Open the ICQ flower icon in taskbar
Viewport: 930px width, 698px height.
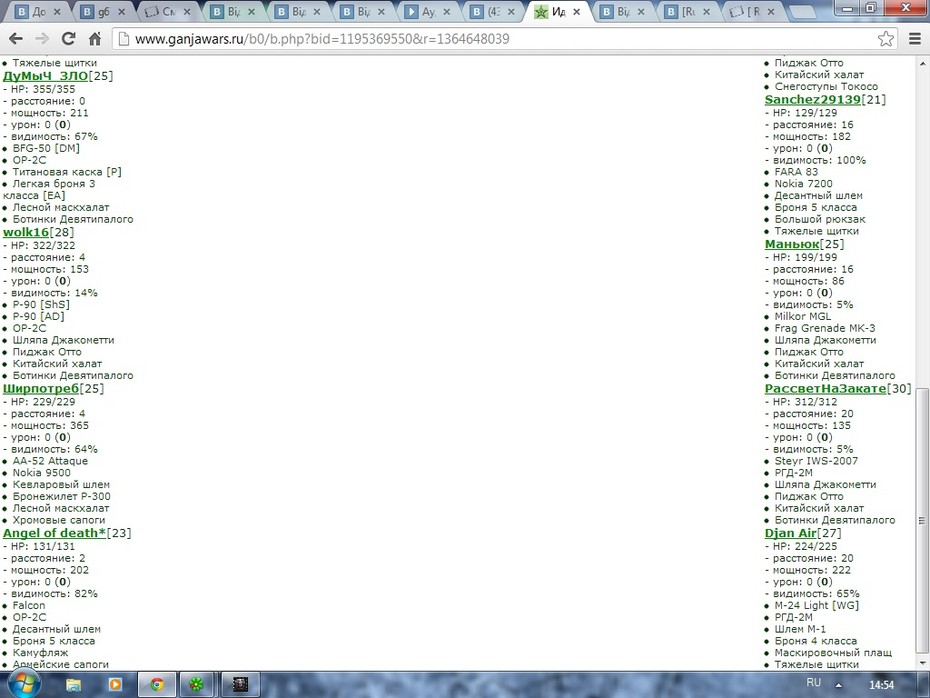[197, 685]
